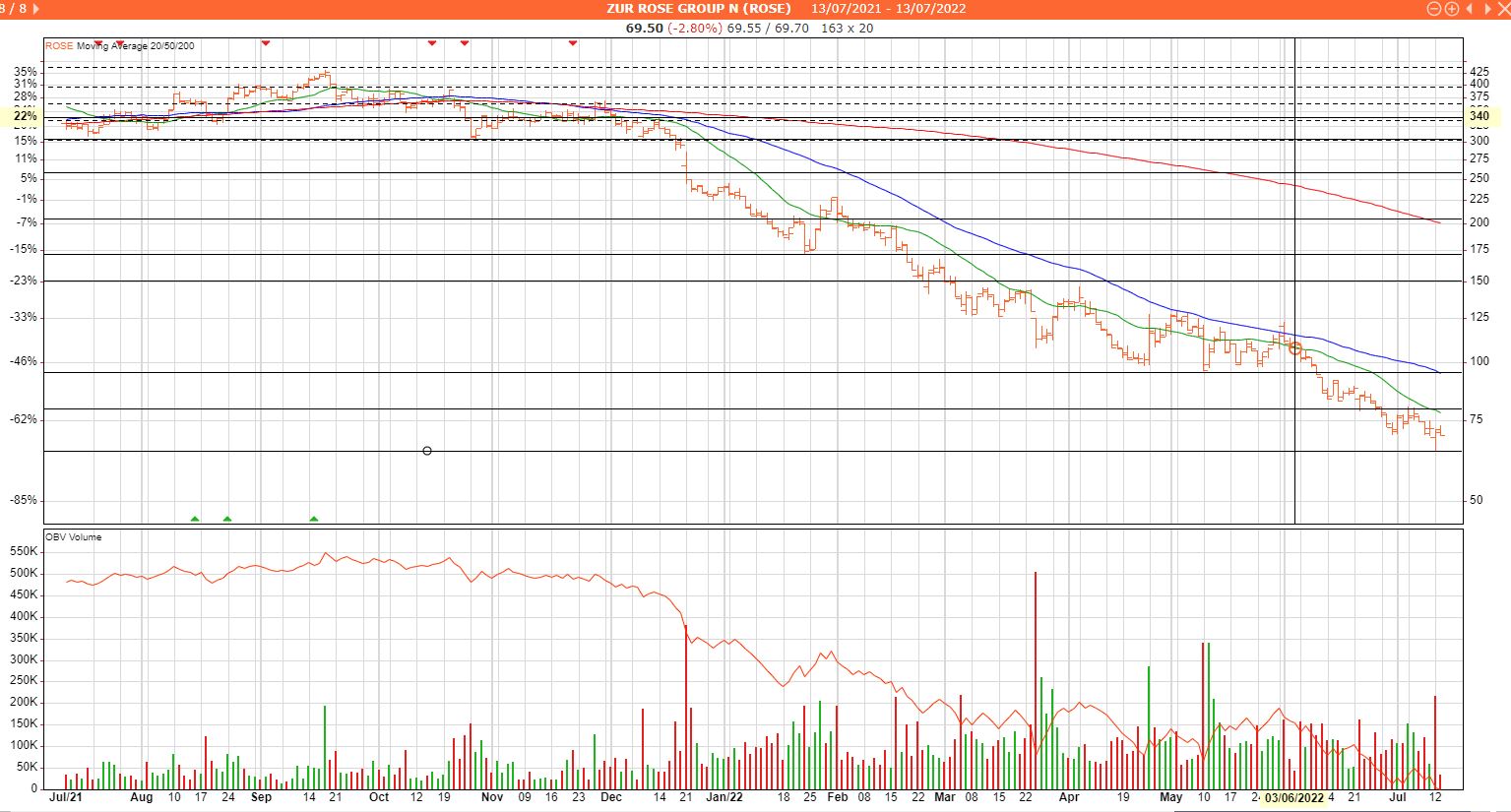The width and height of the screenshot is (1511, 812).
Task: Click the orange circle marker on the price
Action: [1295, 348]
